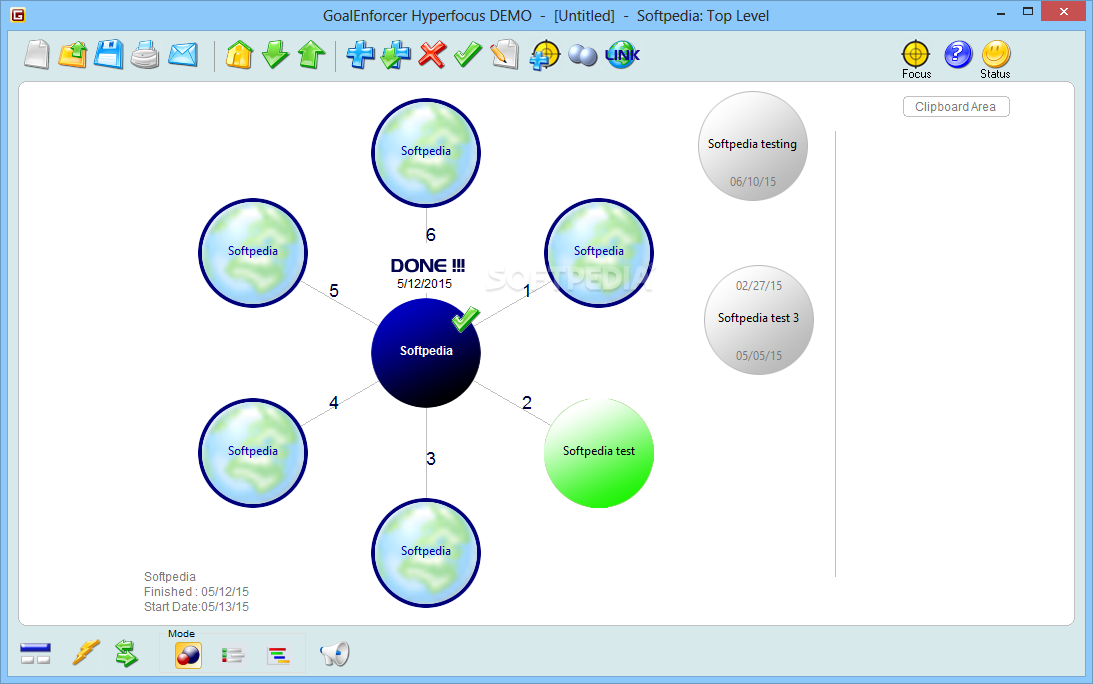Select the Softpedia globe numbered 5
1093x684 pixels.
coord(253,253)
